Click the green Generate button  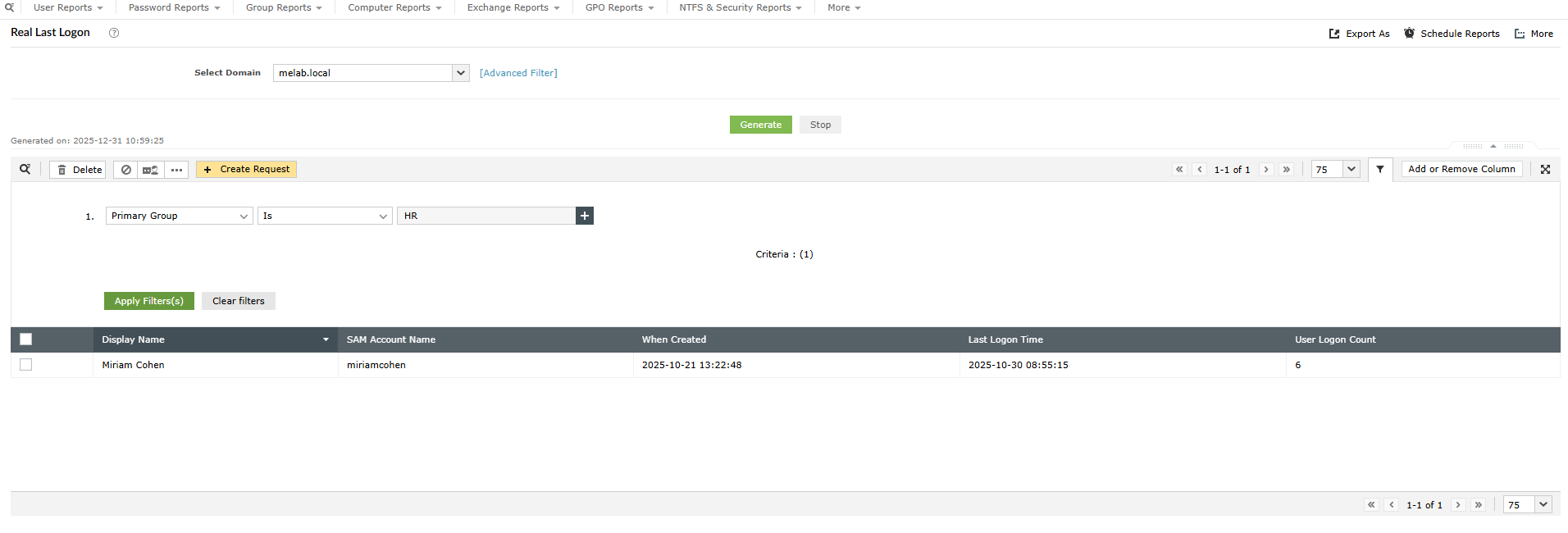click(760, 125)
